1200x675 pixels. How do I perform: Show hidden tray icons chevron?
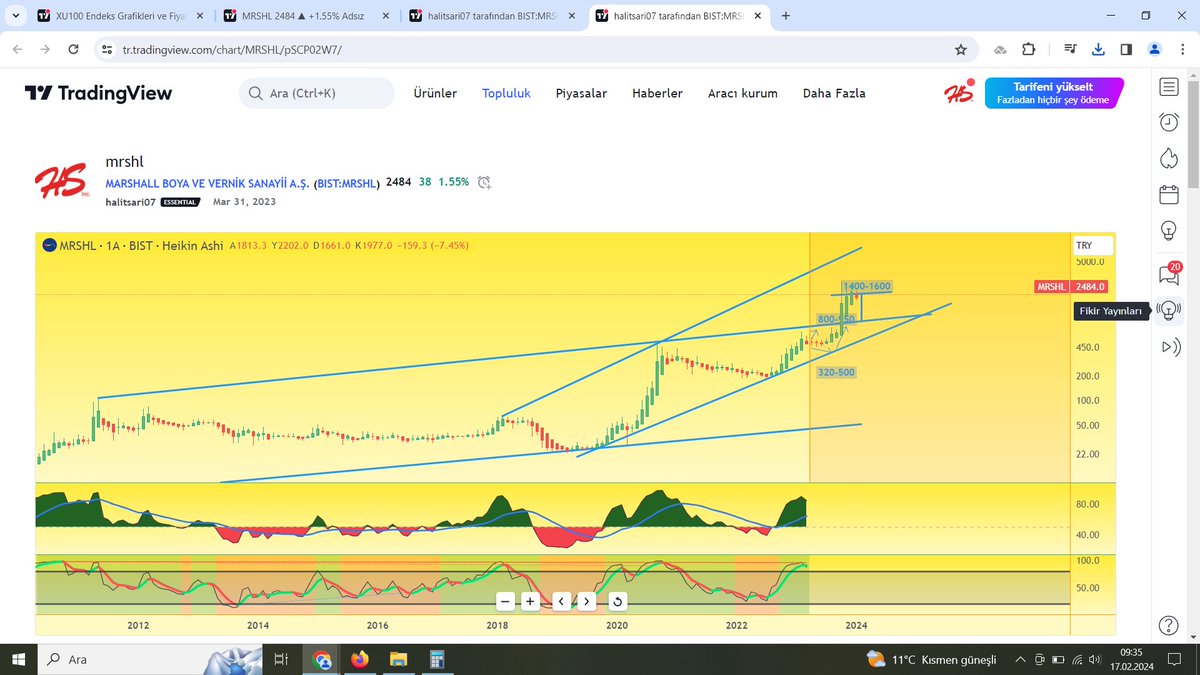1020,659
